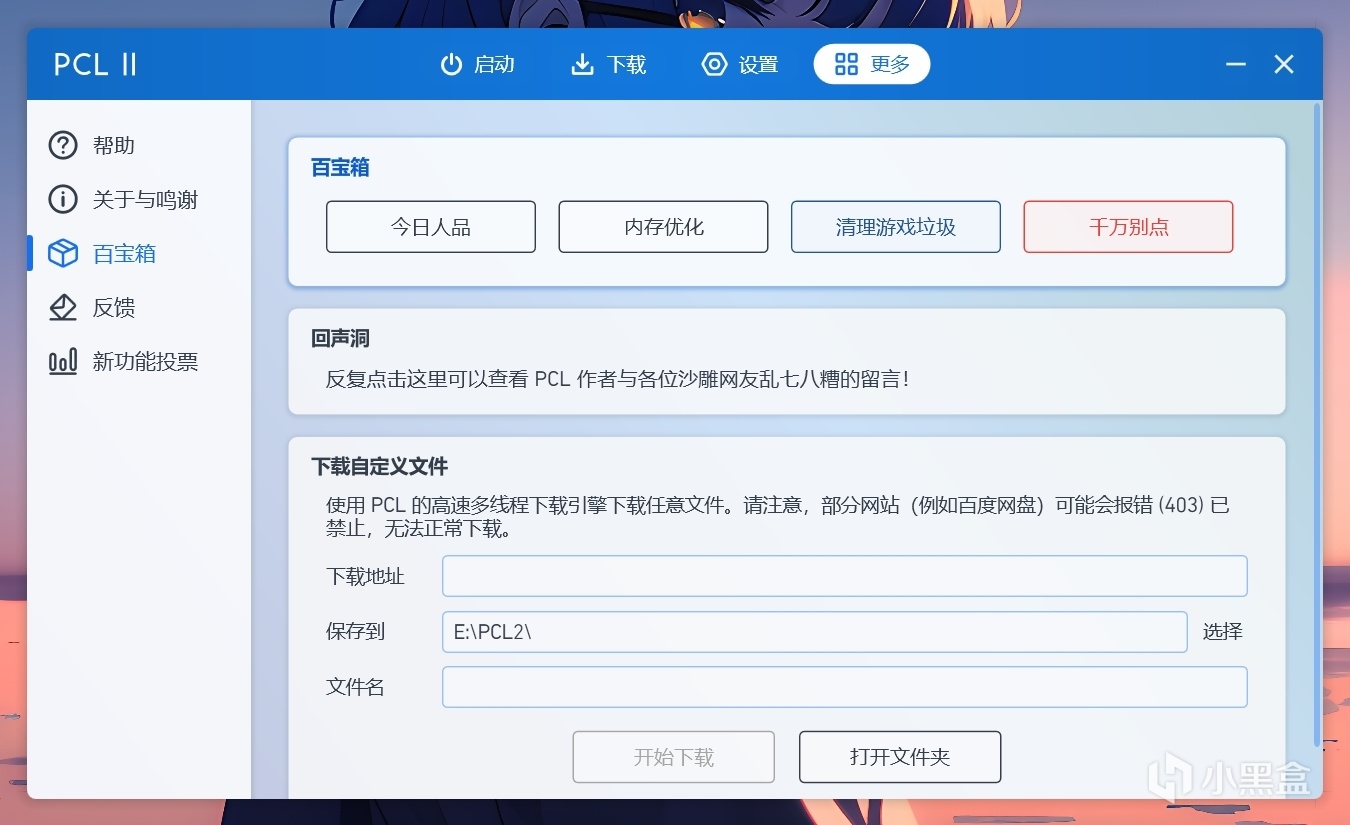
Task: Click the 保存到 path field
Action: pos(815,632)
